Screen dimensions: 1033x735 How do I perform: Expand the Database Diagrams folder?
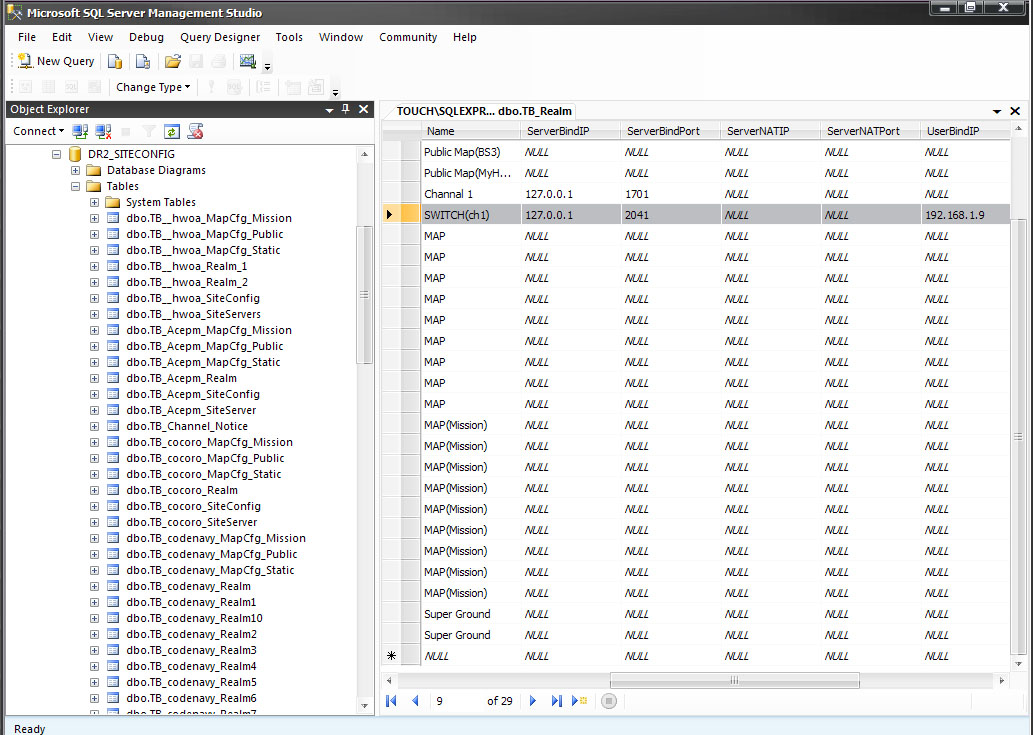pos(76,170)
